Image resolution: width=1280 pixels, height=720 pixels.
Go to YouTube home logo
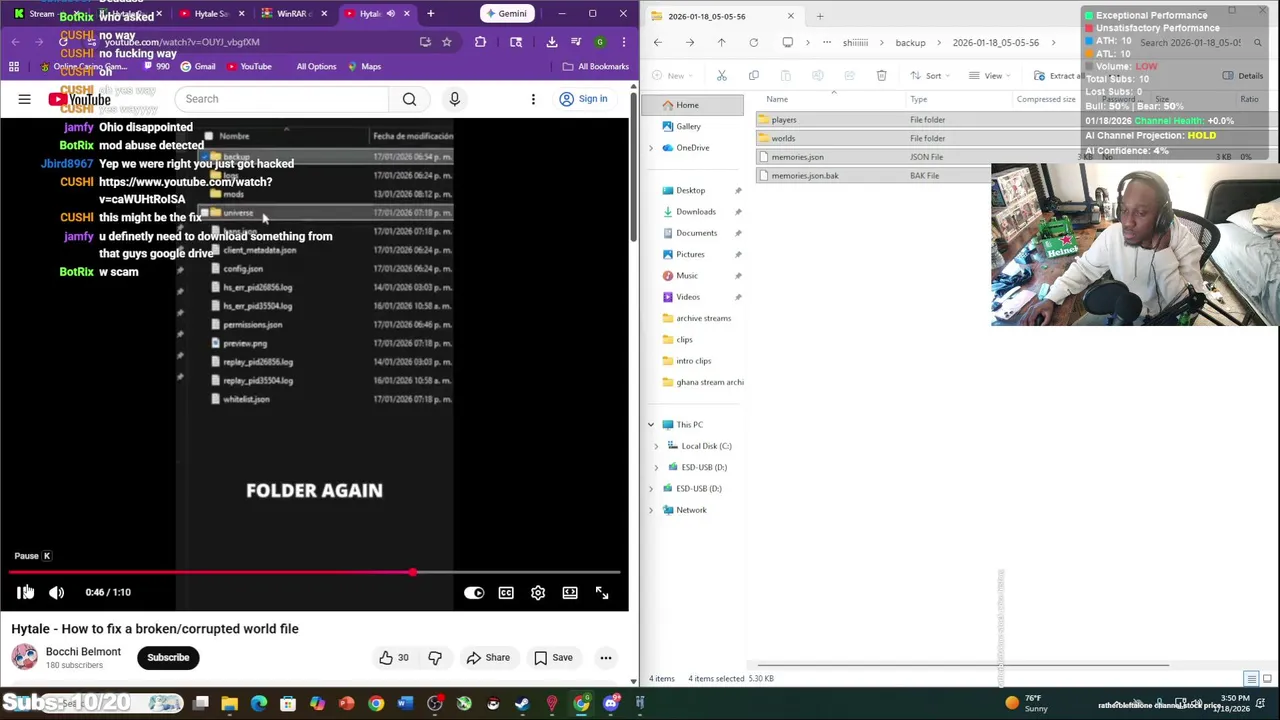pyautogui.click(x=80, y=99)
